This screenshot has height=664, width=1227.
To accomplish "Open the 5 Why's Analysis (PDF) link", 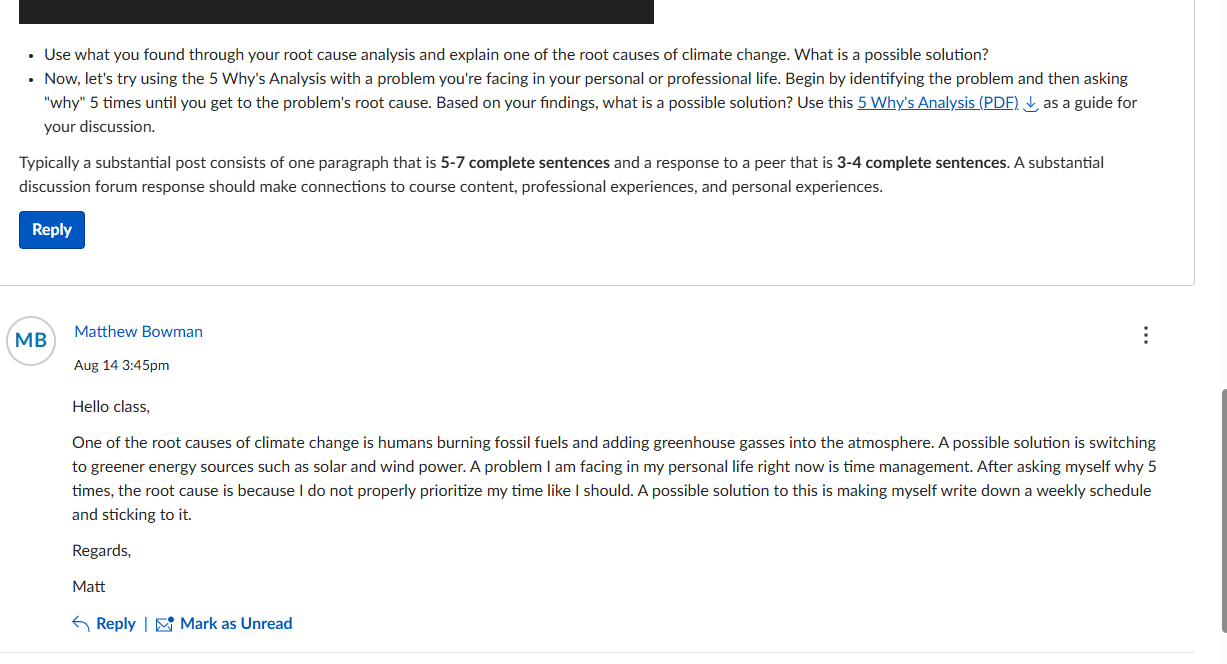I will click(x=938, y=102).
